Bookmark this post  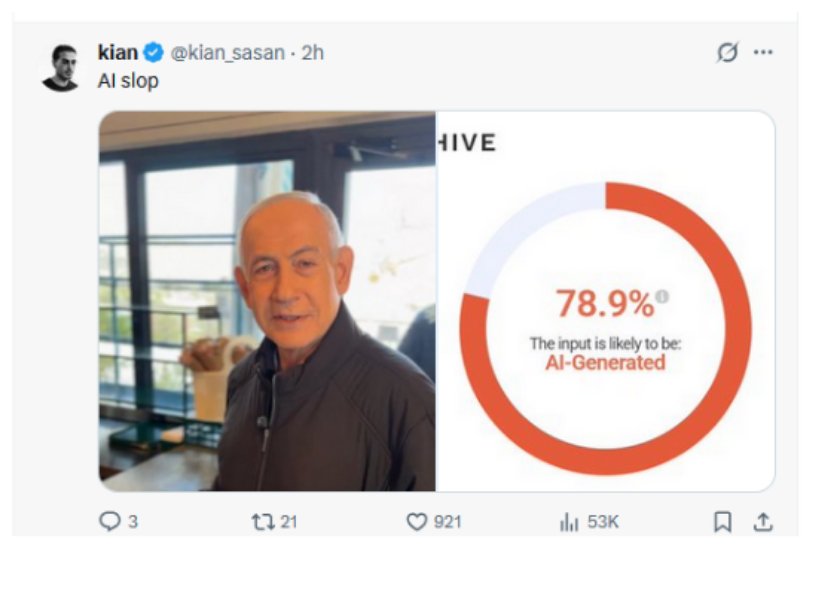722,522
